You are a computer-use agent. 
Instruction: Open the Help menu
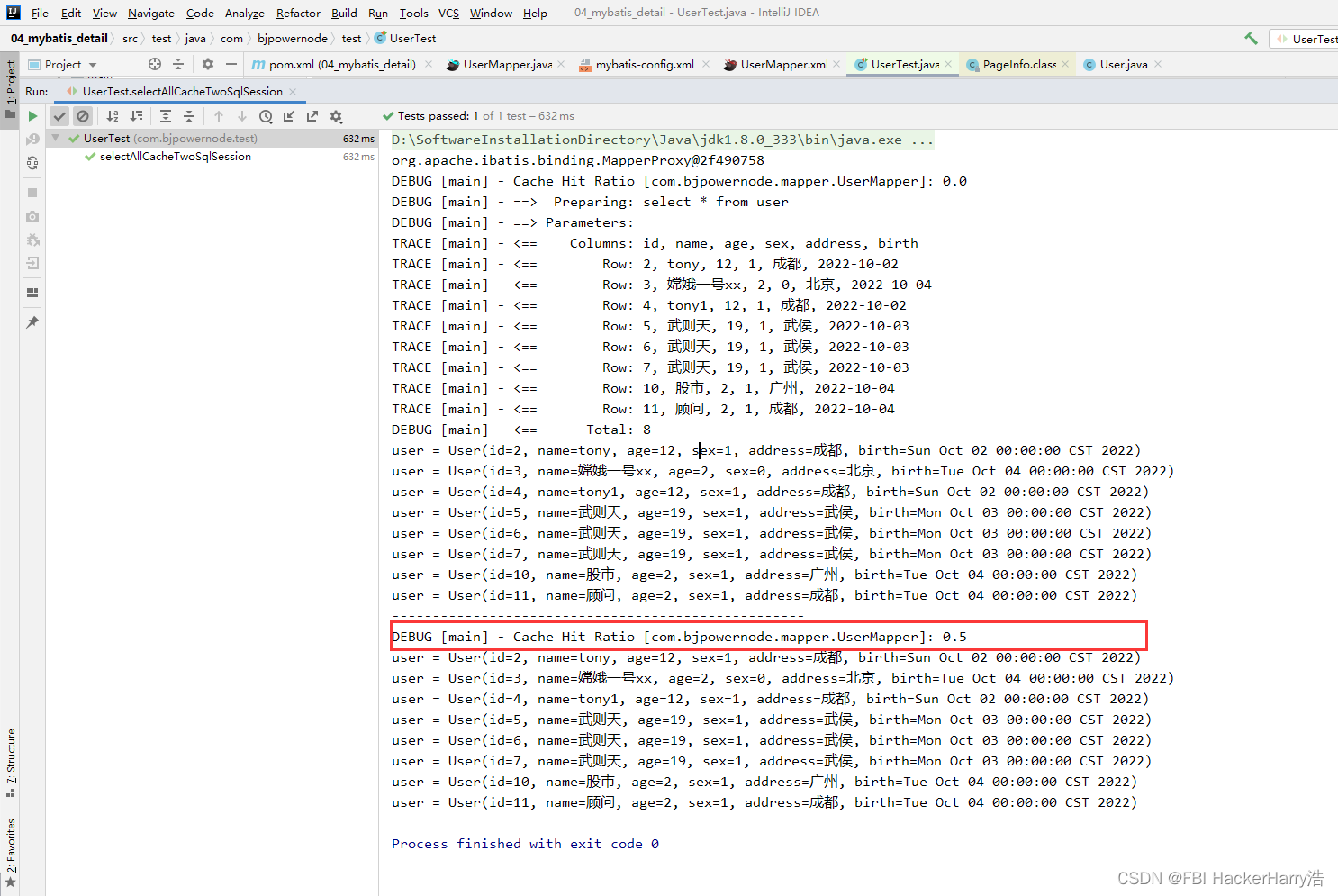535,13
